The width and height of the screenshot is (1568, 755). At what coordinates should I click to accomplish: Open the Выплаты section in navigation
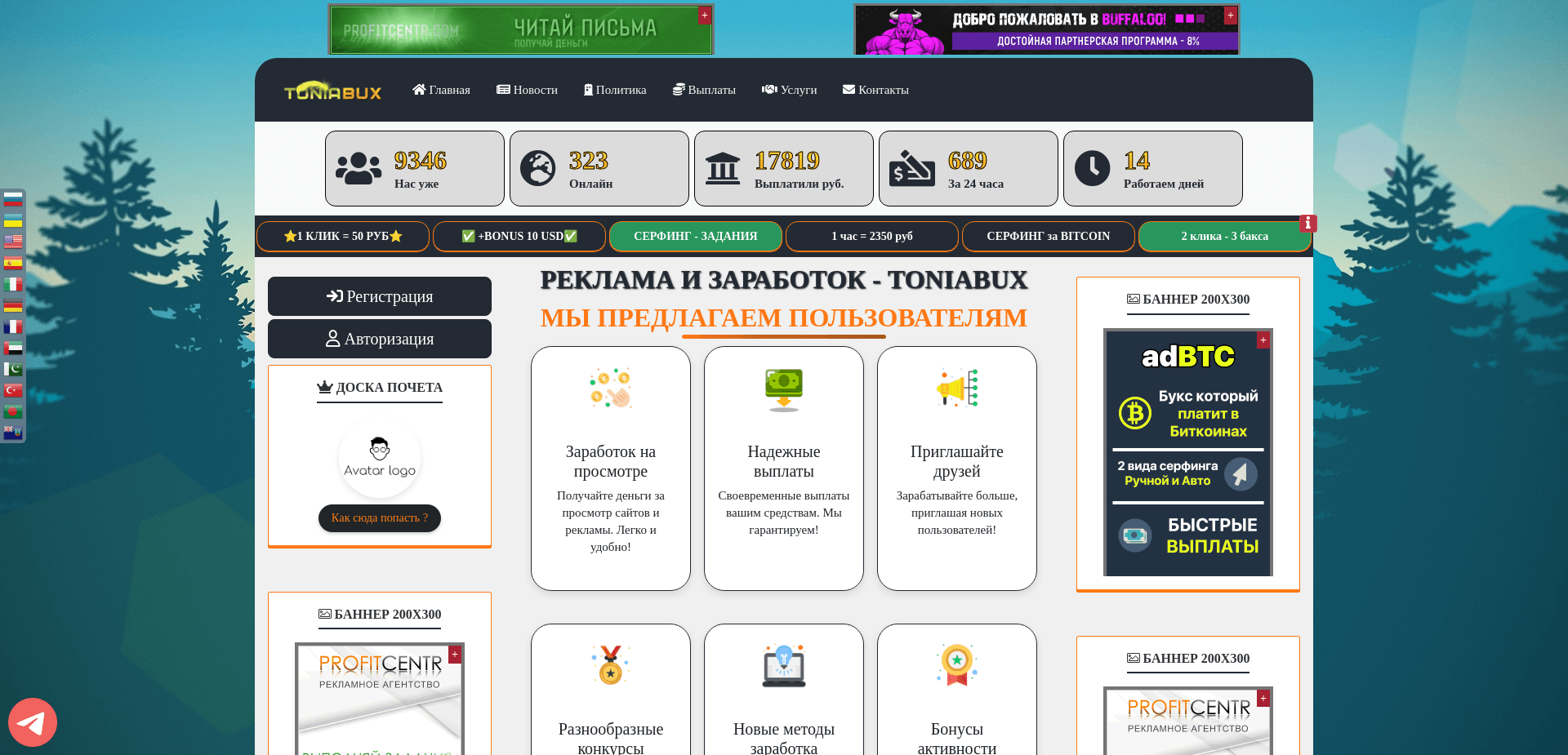(704, 90)
